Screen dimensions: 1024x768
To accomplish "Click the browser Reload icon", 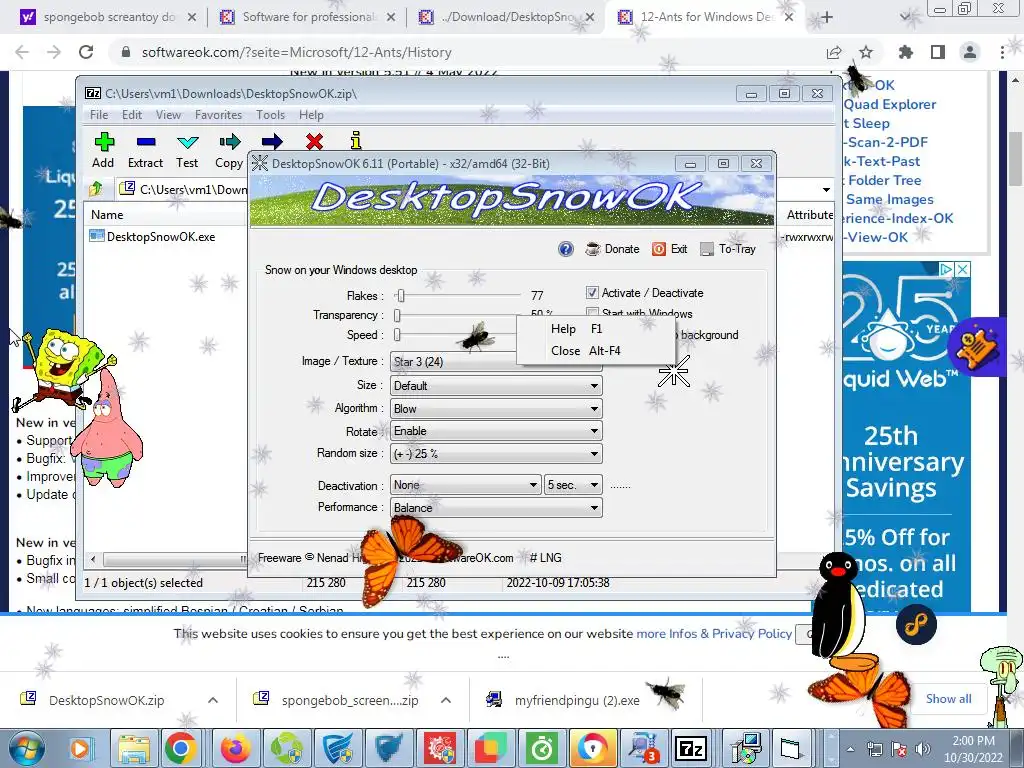I will click(x=86, y=52).
